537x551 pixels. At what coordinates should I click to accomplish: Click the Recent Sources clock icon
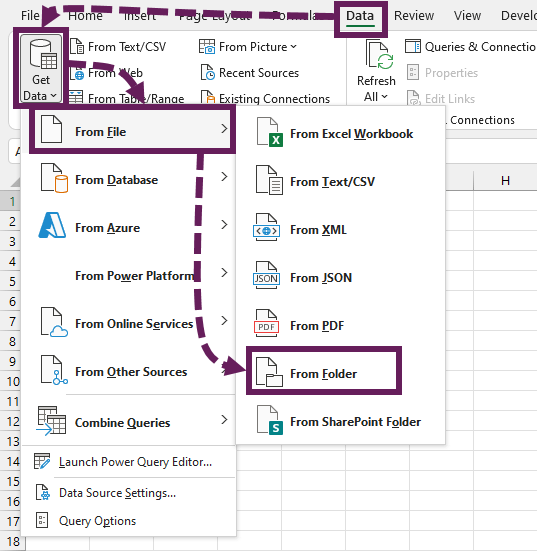click(x=208, y=72)
